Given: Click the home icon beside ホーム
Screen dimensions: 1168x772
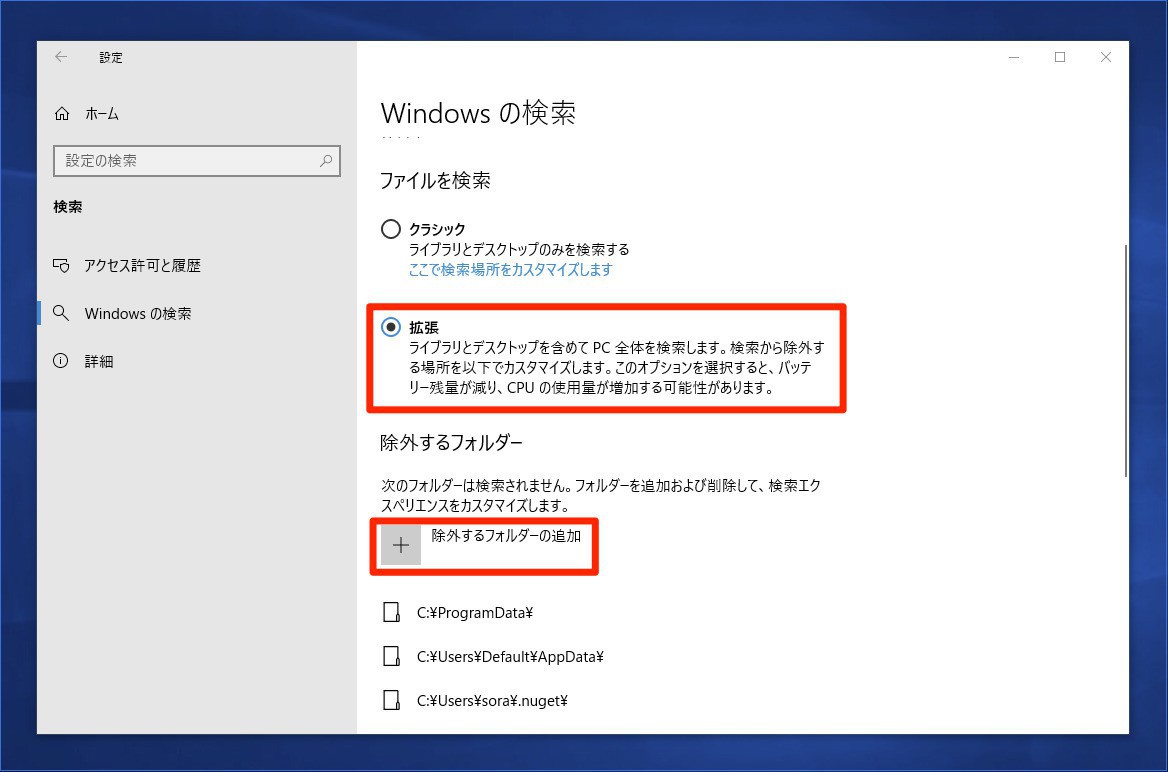Looking at the screenshot, I should click(62, 113).
